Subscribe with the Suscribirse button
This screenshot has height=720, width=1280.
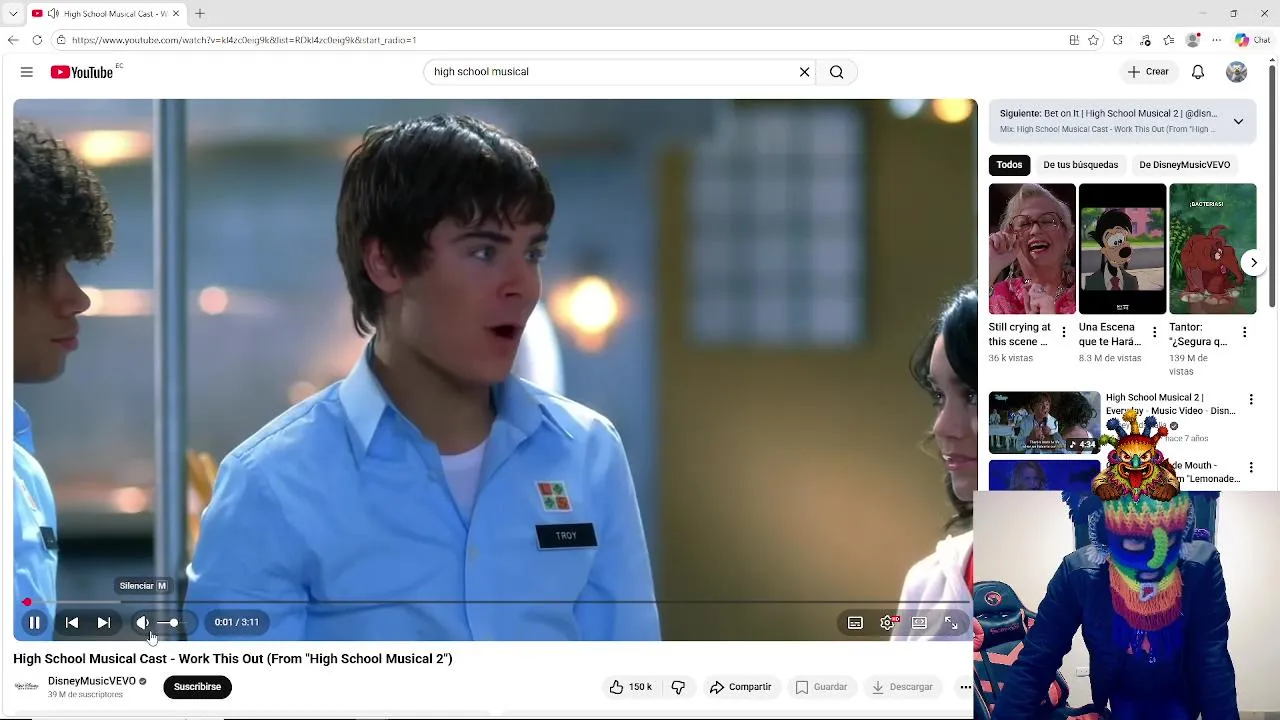[197, 687]
